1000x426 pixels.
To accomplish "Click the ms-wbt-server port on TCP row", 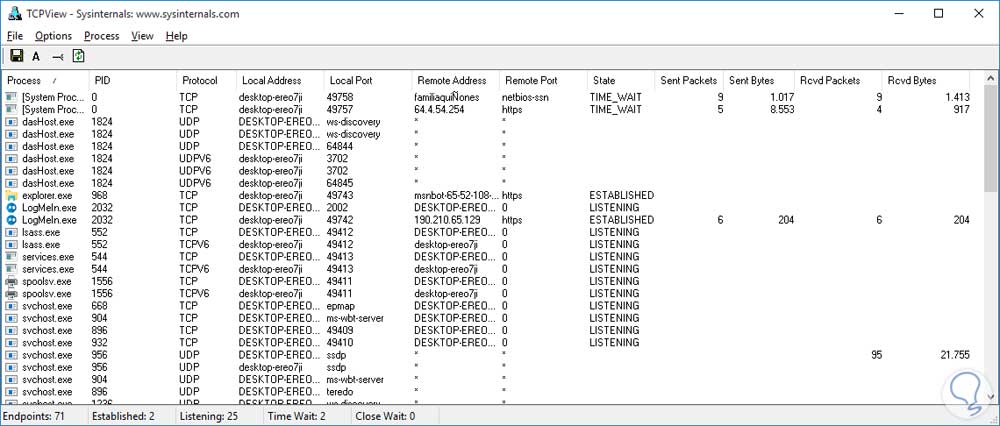I will [355, 318].
